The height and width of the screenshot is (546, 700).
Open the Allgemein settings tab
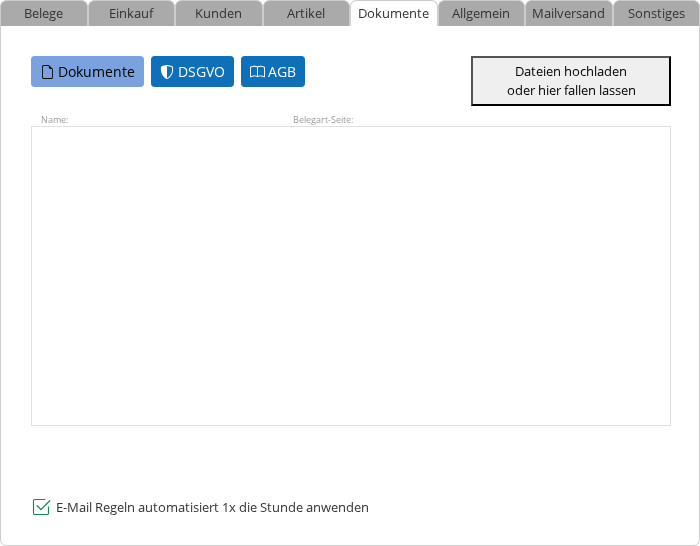pos(481,14)
